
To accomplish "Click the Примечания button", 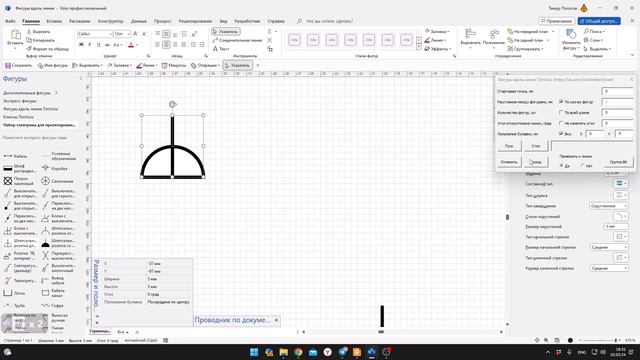I will (557, 21).
